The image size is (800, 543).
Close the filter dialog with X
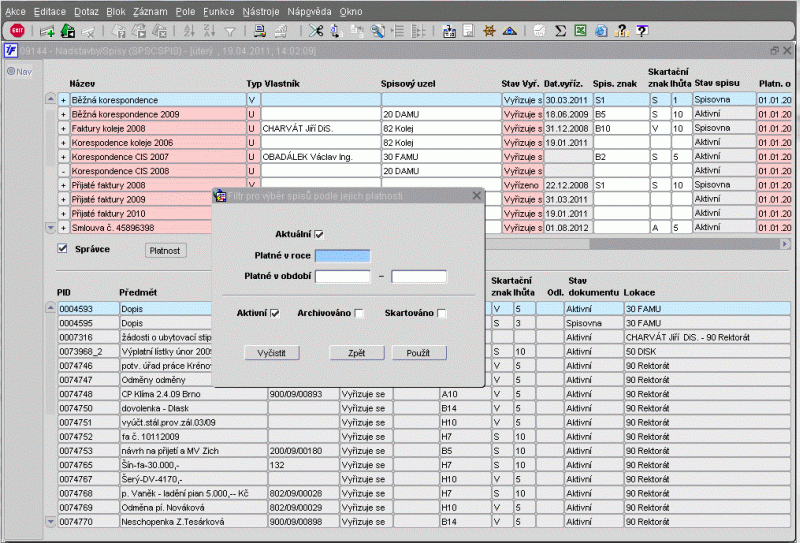[x=477, y=195]
